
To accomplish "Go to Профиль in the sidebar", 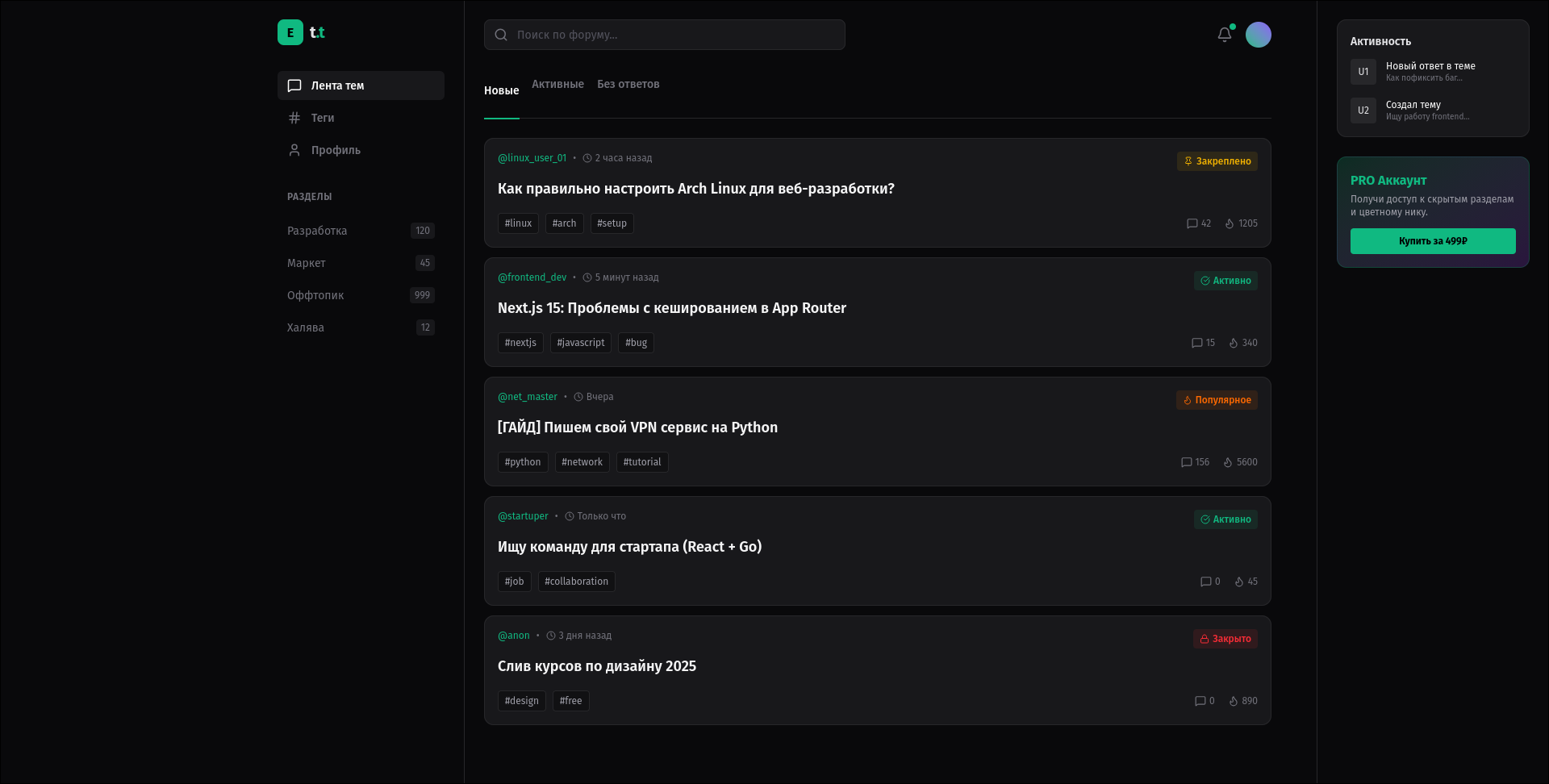I will tap(336, 150).
